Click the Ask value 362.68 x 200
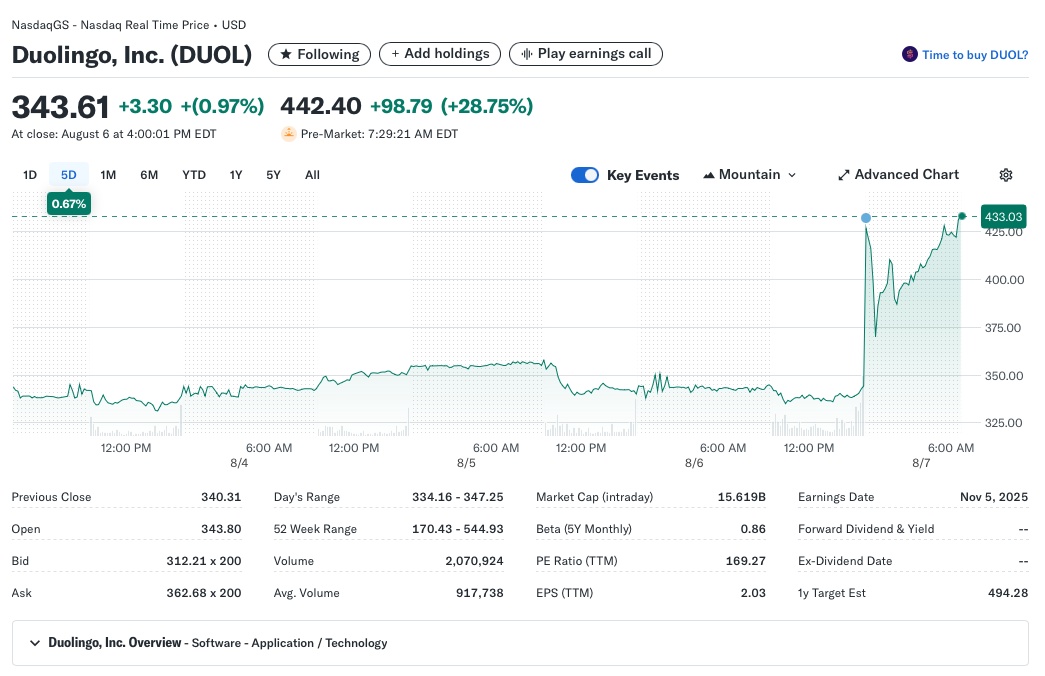 tap(203, 593)
